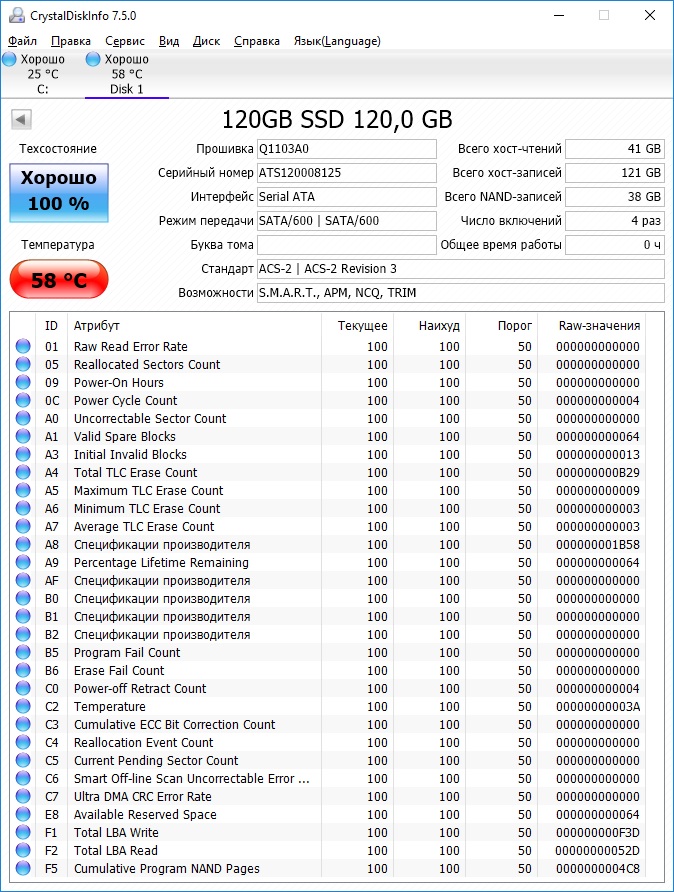Select raw value 000000001B58 in row A8
Screen dimensions: 674x892
598,544
